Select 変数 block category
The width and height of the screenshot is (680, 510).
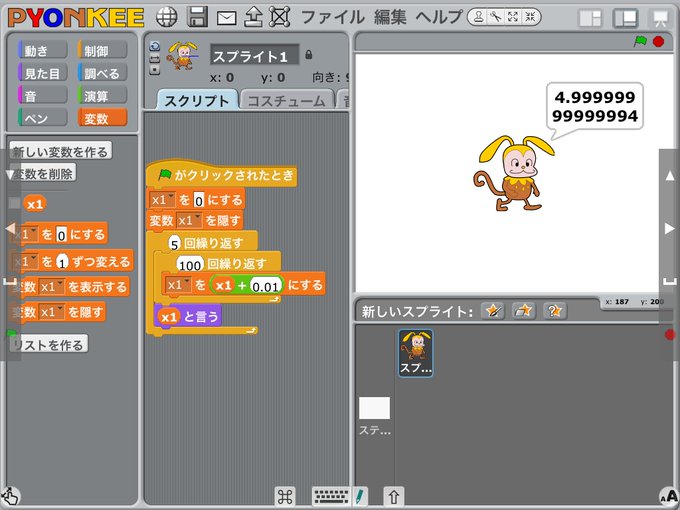(102, 118)
